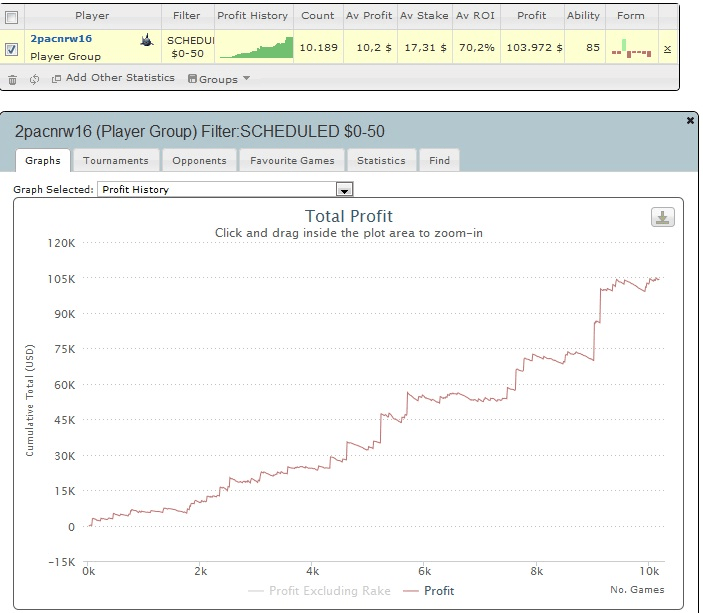Open the Opponents tab
The width and height of the screenshot is (703, 613).
click(x=199, y=161)
